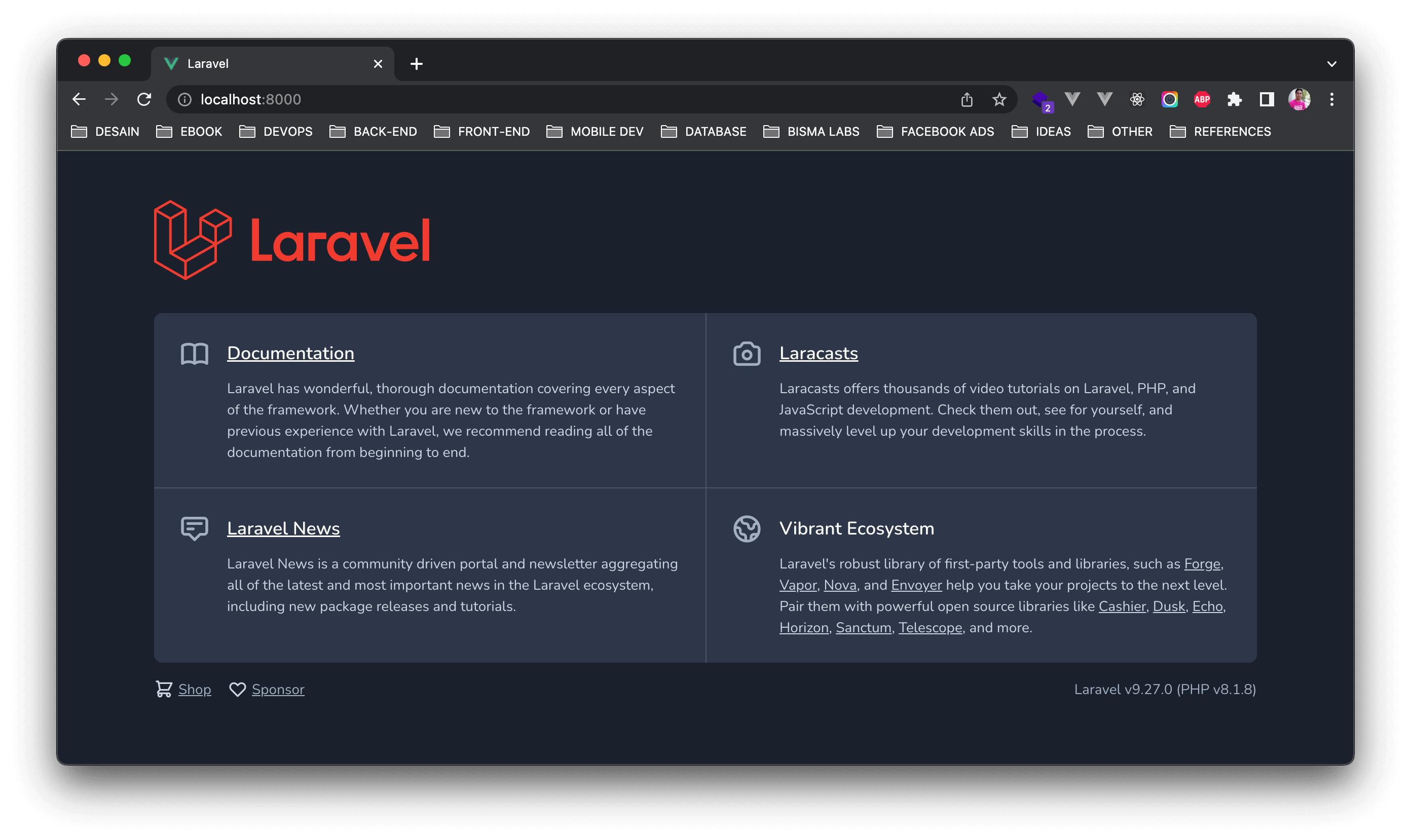The height and width of the screenshot is (840, 1411).
Task: Click the localhost:8000 address bar
Action: coord(509,100)
